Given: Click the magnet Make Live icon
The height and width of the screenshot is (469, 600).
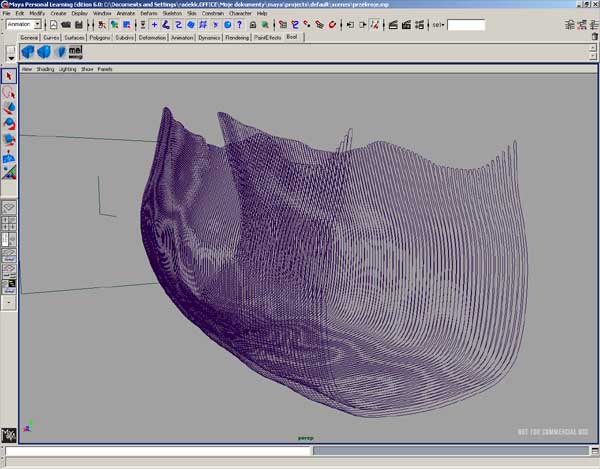Looking at the screenshot, I should (x=332, y=25).
